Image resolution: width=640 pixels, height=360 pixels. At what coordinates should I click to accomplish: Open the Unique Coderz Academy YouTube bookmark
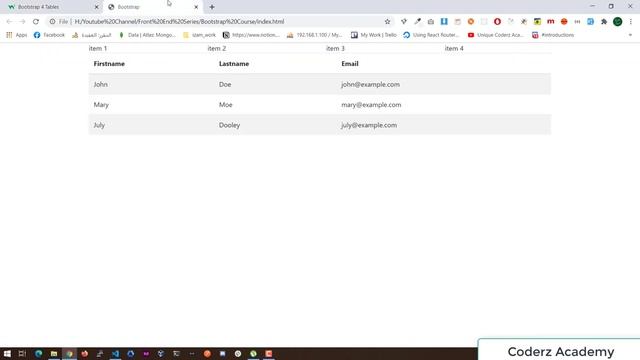(496, 35)
